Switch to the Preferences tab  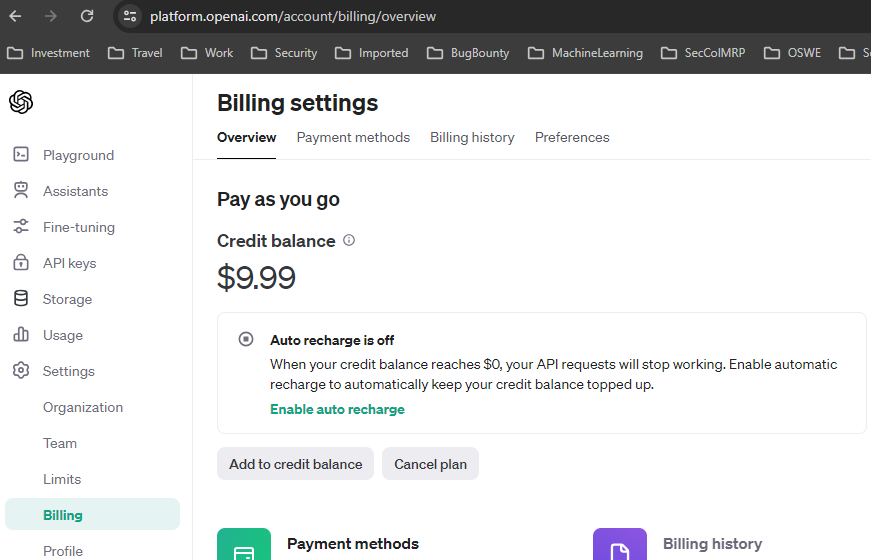[572, 137]
